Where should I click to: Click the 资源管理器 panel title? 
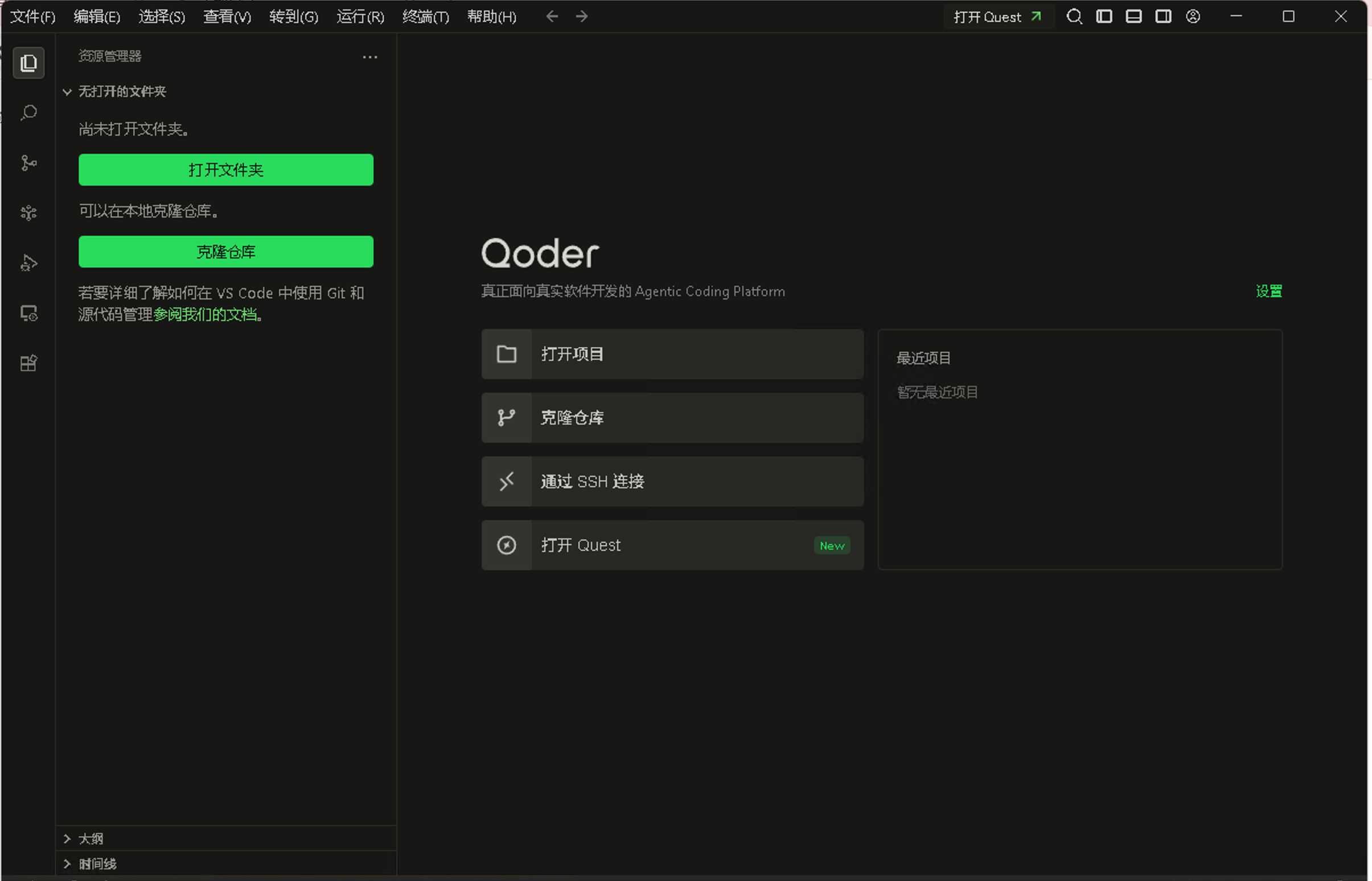(x=110, y=56)
